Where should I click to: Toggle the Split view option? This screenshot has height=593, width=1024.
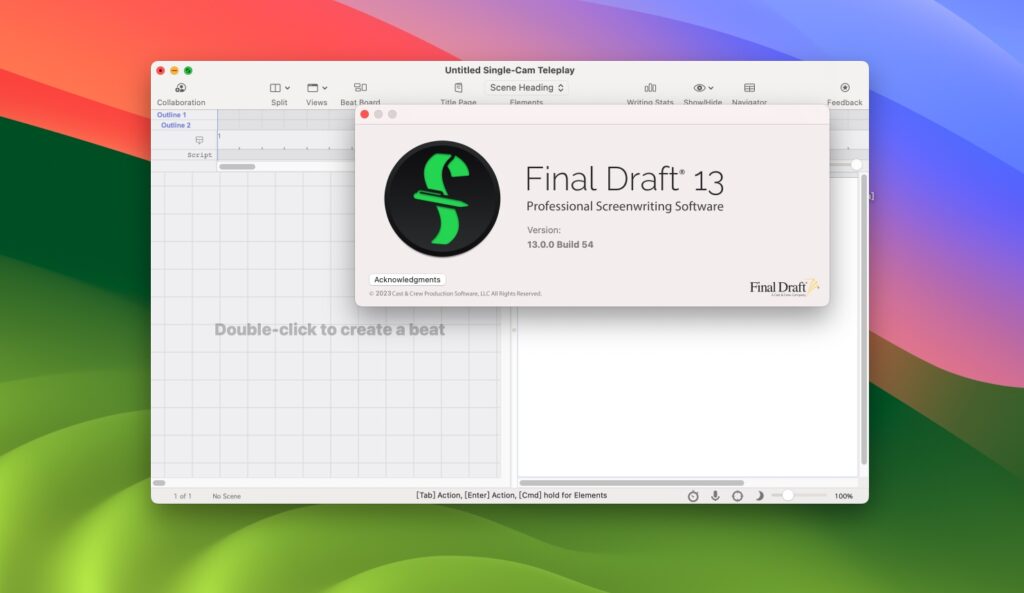pyautogui.click(x=278, y=90)
